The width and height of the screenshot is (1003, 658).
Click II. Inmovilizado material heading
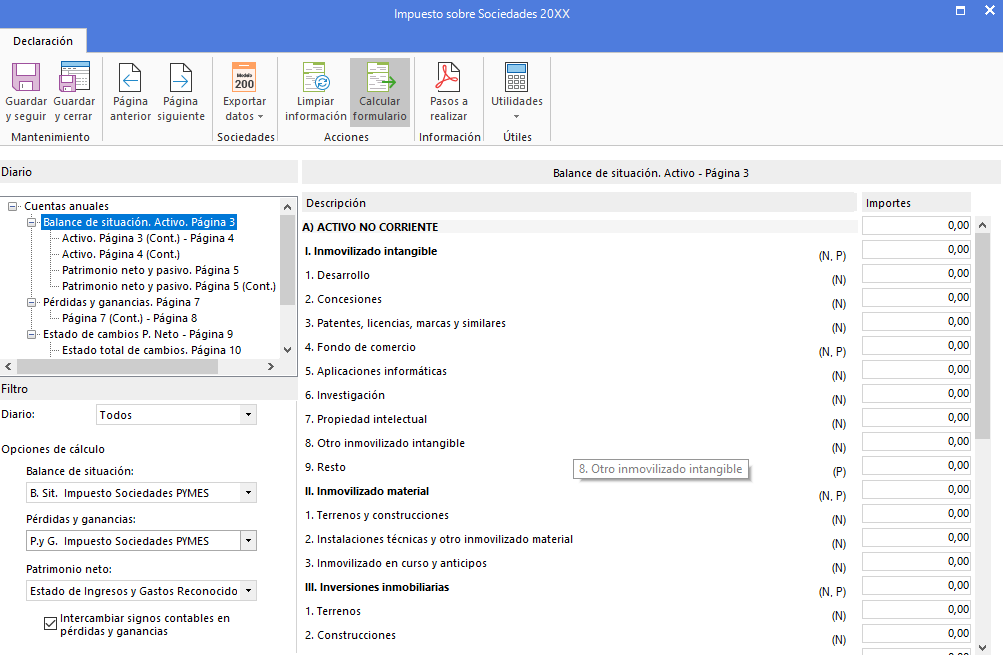point(367,492)
